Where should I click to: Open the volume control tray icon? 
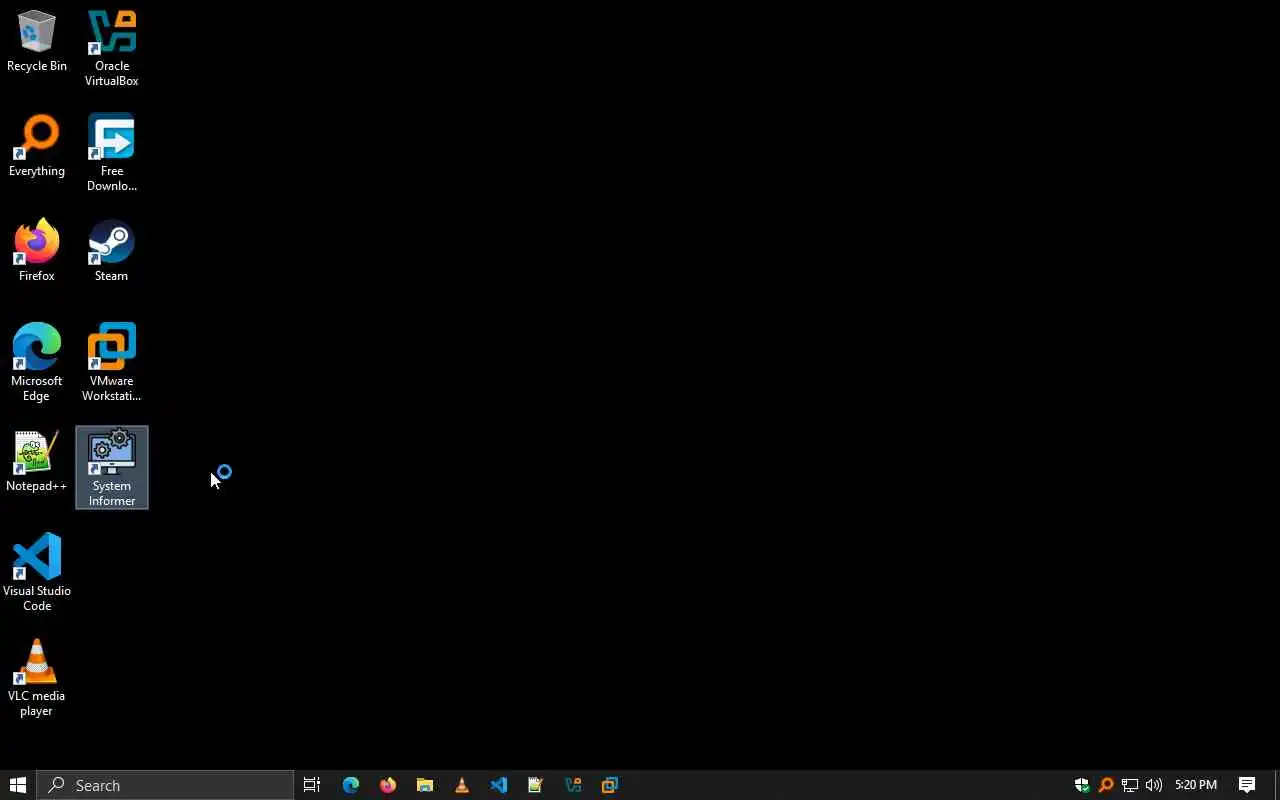pyautogui.click(x=1154, y=785)
